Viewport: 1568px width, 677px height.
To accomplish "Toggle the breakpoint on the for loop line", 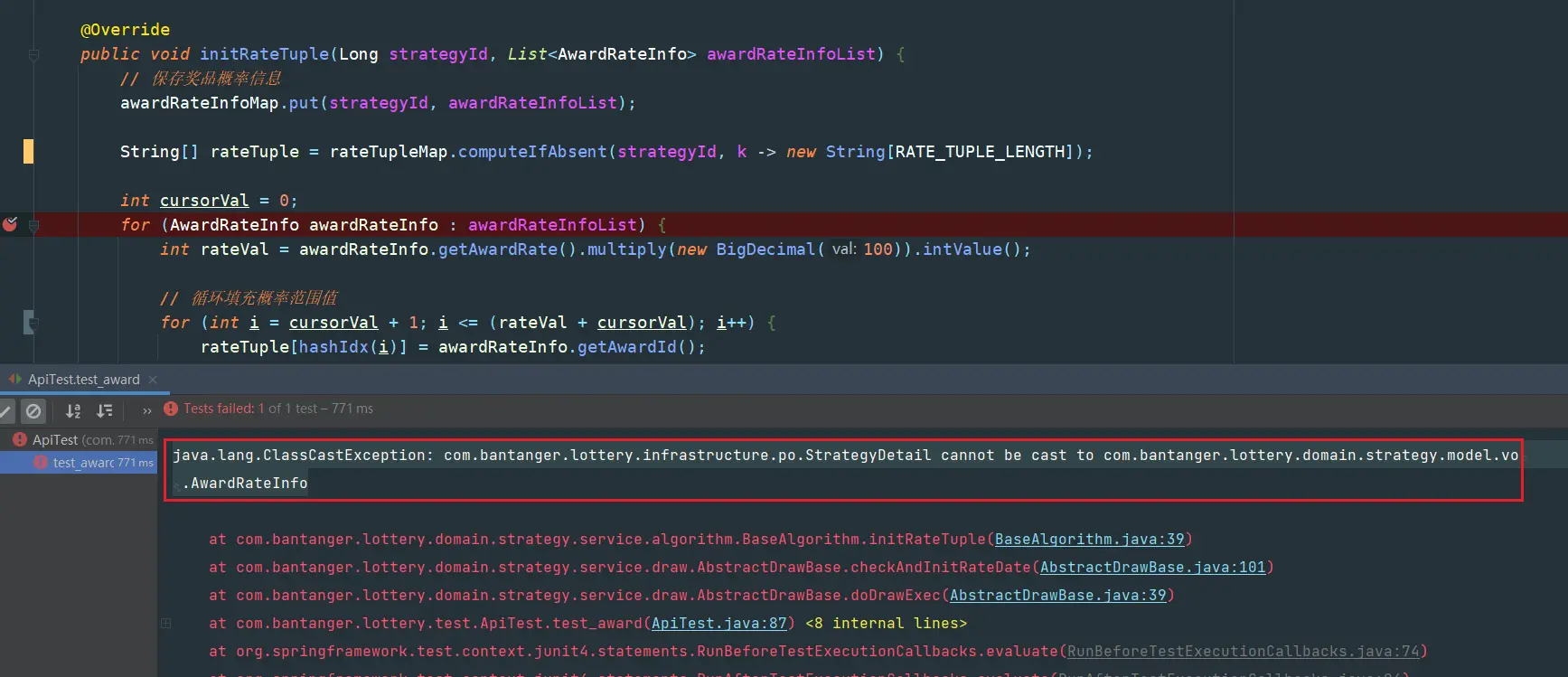I will (10, 224).
